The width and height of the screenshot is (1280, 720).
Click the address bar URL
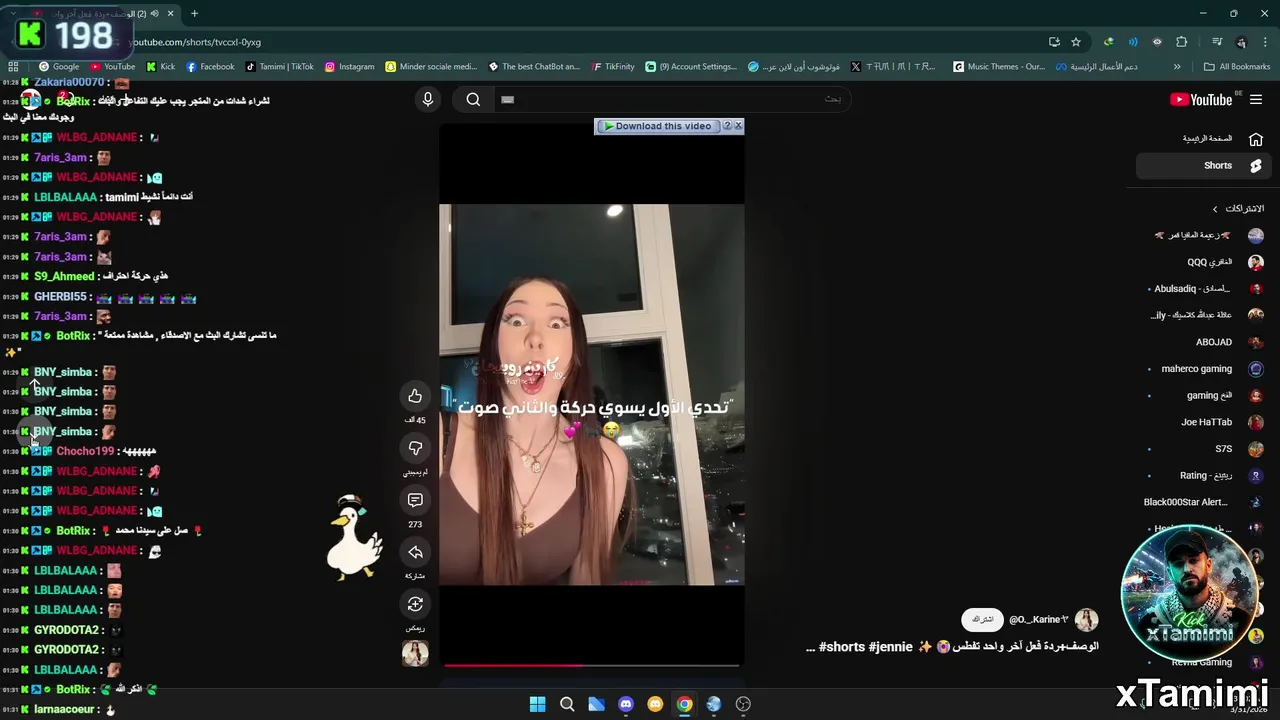(197, 42)
